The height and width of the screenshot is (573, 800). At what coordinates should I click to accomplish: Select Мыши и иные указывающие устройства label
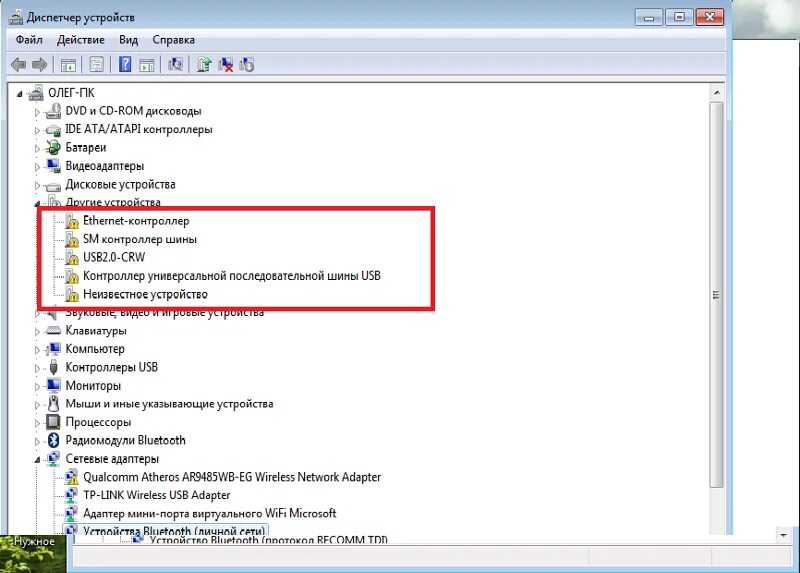(x=169, y=404)
